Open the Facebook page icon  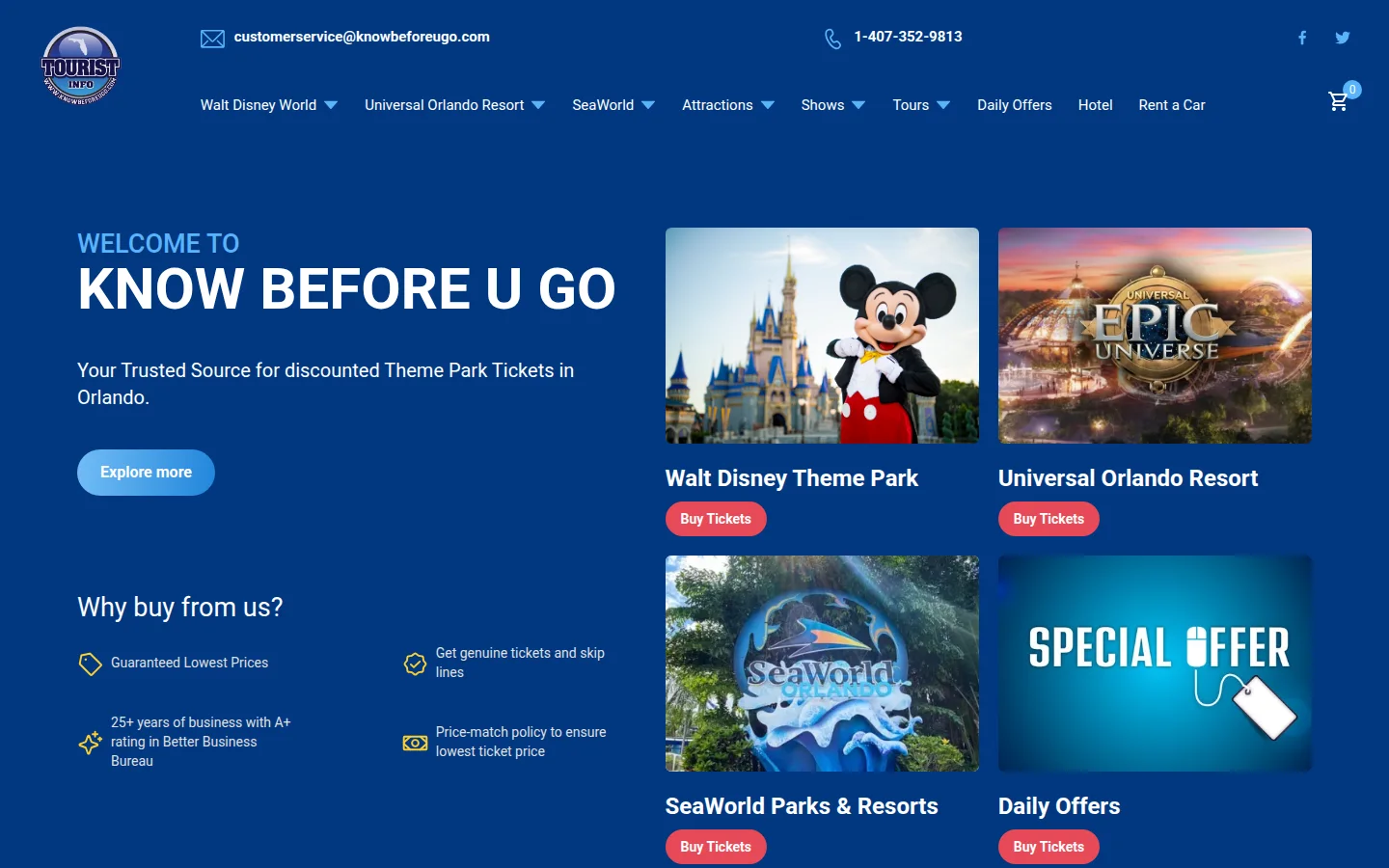tap(1302, 38)
